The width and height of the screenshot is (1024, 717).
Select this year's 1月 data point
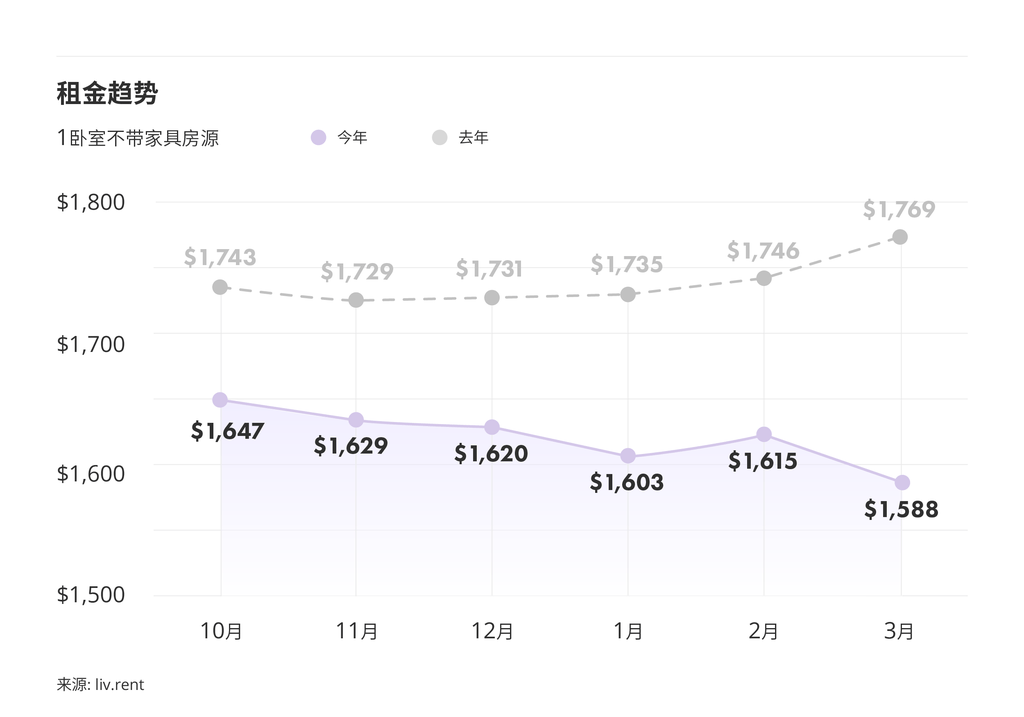628,456
